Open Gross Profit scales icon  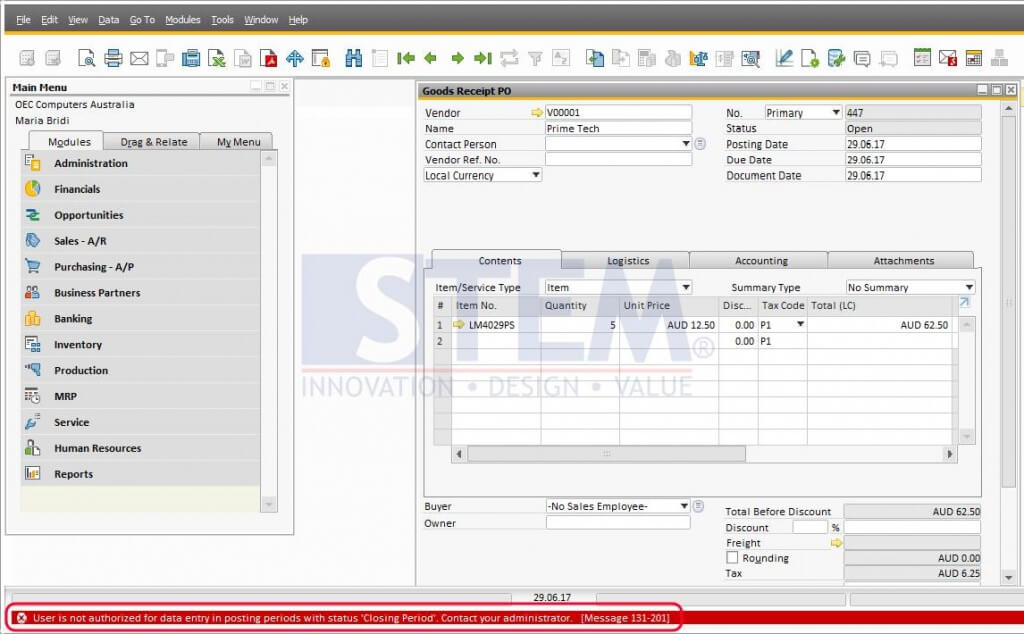coord(700,58)
